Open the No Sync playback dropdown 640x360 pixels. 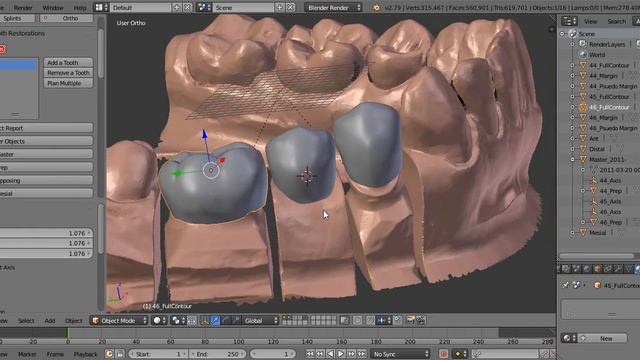coord(400,354)
